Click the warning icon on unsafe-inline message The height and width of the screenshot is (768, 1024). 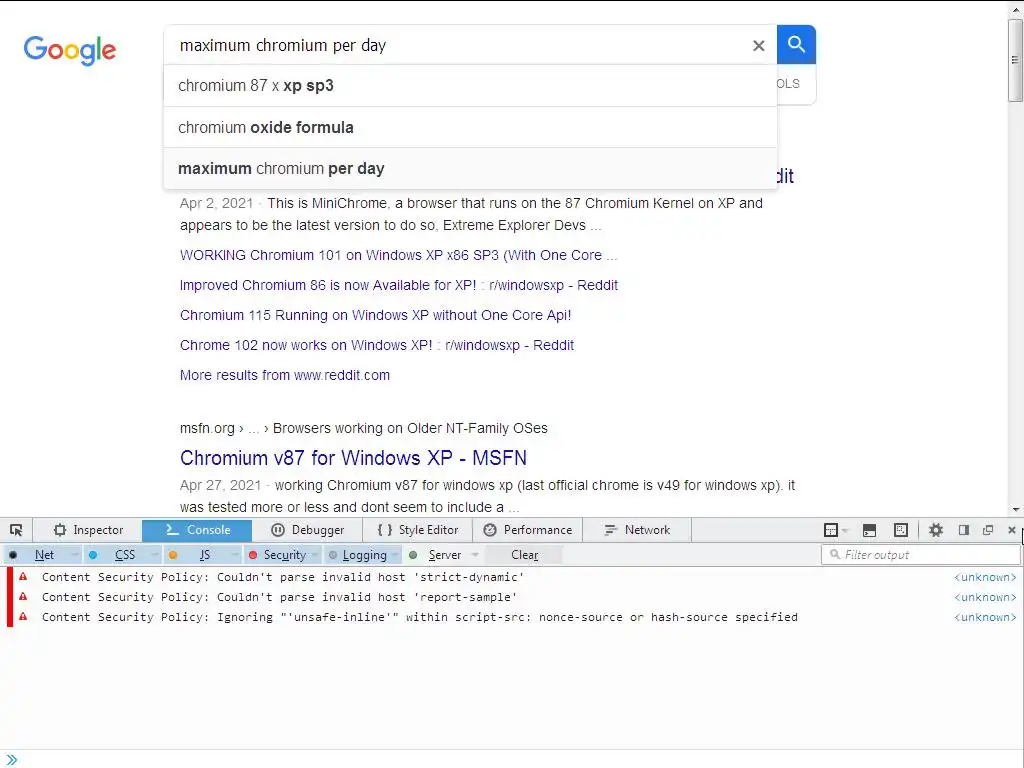(x=23, y=616)
